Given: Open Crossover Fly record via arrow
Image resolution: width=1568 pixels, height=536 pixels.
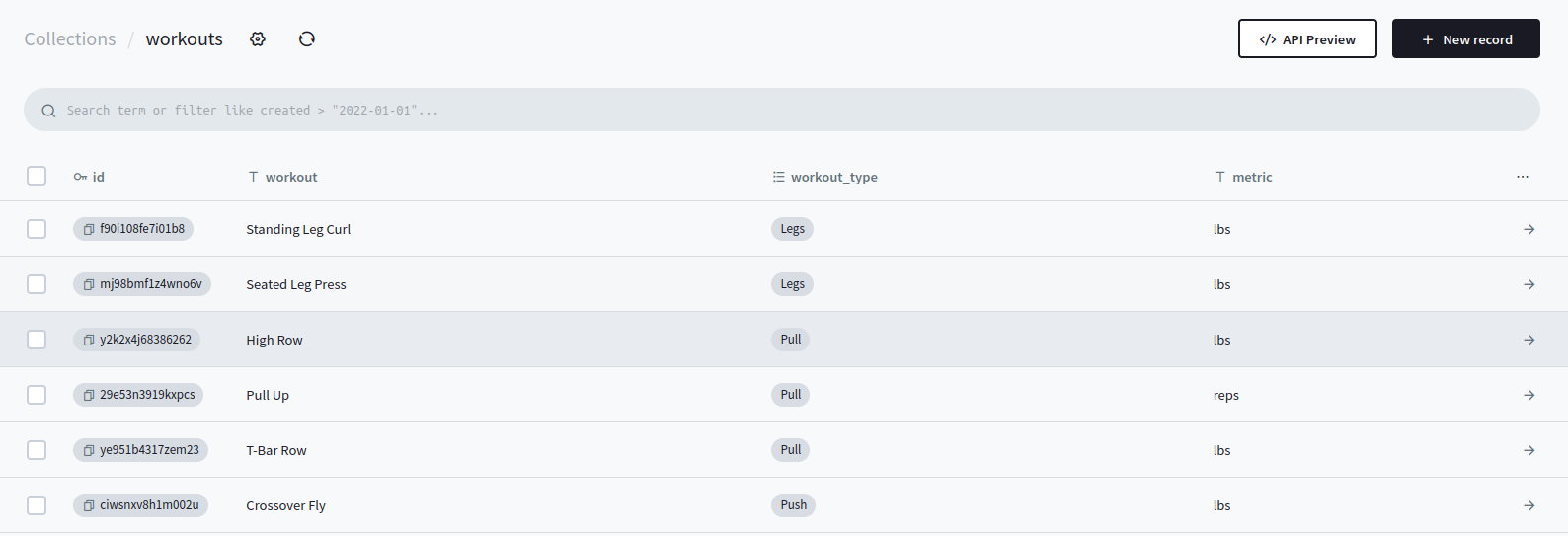Looking at the screenshot, I should (1529, 505).
